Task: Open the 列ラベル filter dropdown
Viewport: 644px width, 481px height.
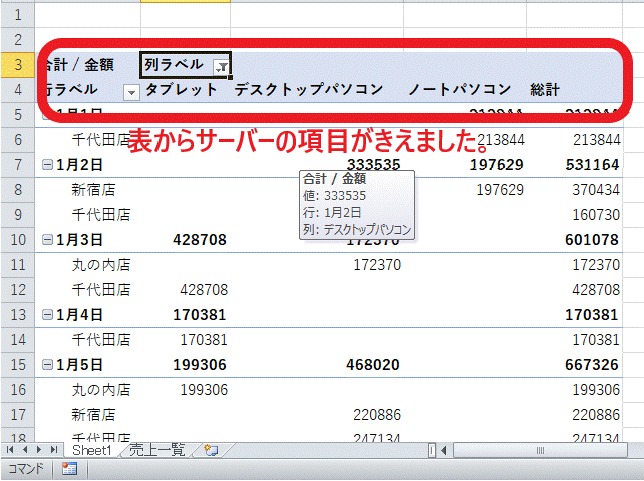Action: (x=222, y=66)
